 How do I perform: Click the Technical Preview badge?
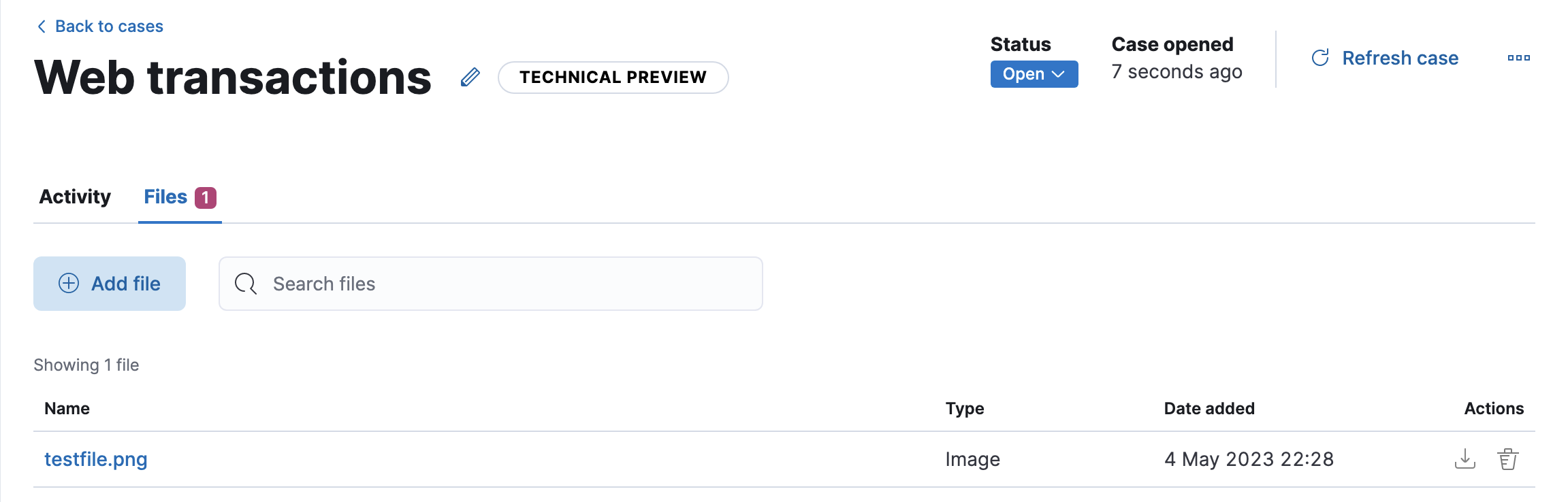pos(613,78)
